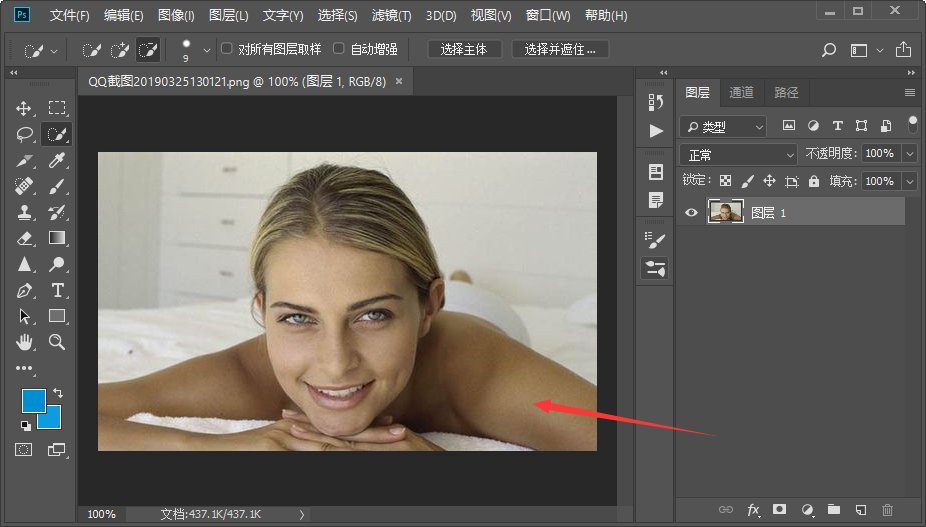Select the Pen tool
Screen dimensions: 926x527
coord(24,290)
